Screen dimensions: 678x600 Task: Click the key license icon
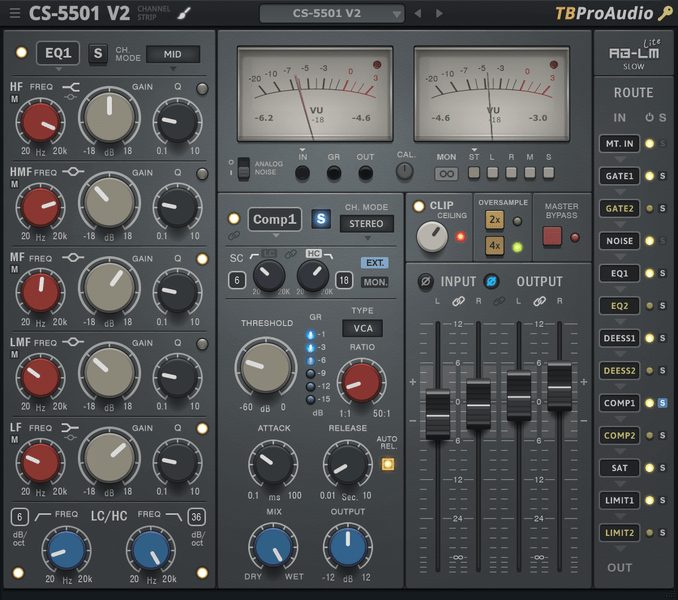[x=665, y=13]
